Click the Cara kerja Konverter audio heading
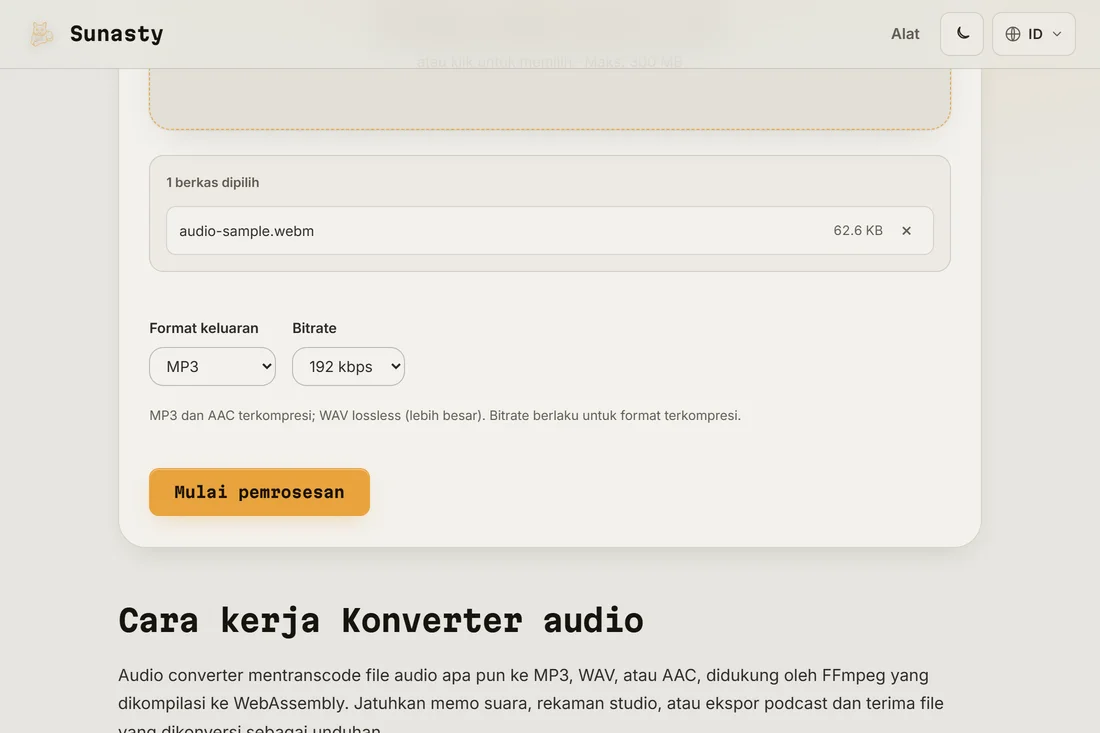Viewport: 1100px width, 733px height. pyautogui.click(x=380, y=620)
